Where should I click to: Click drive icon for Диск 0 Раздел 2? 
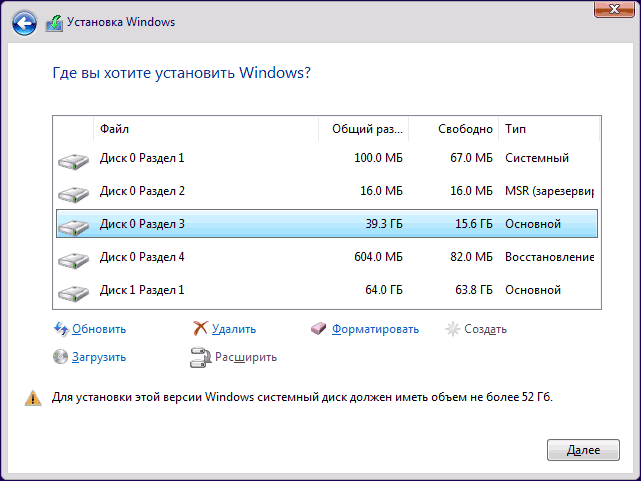pyautogui.click(x=73, y=194)
